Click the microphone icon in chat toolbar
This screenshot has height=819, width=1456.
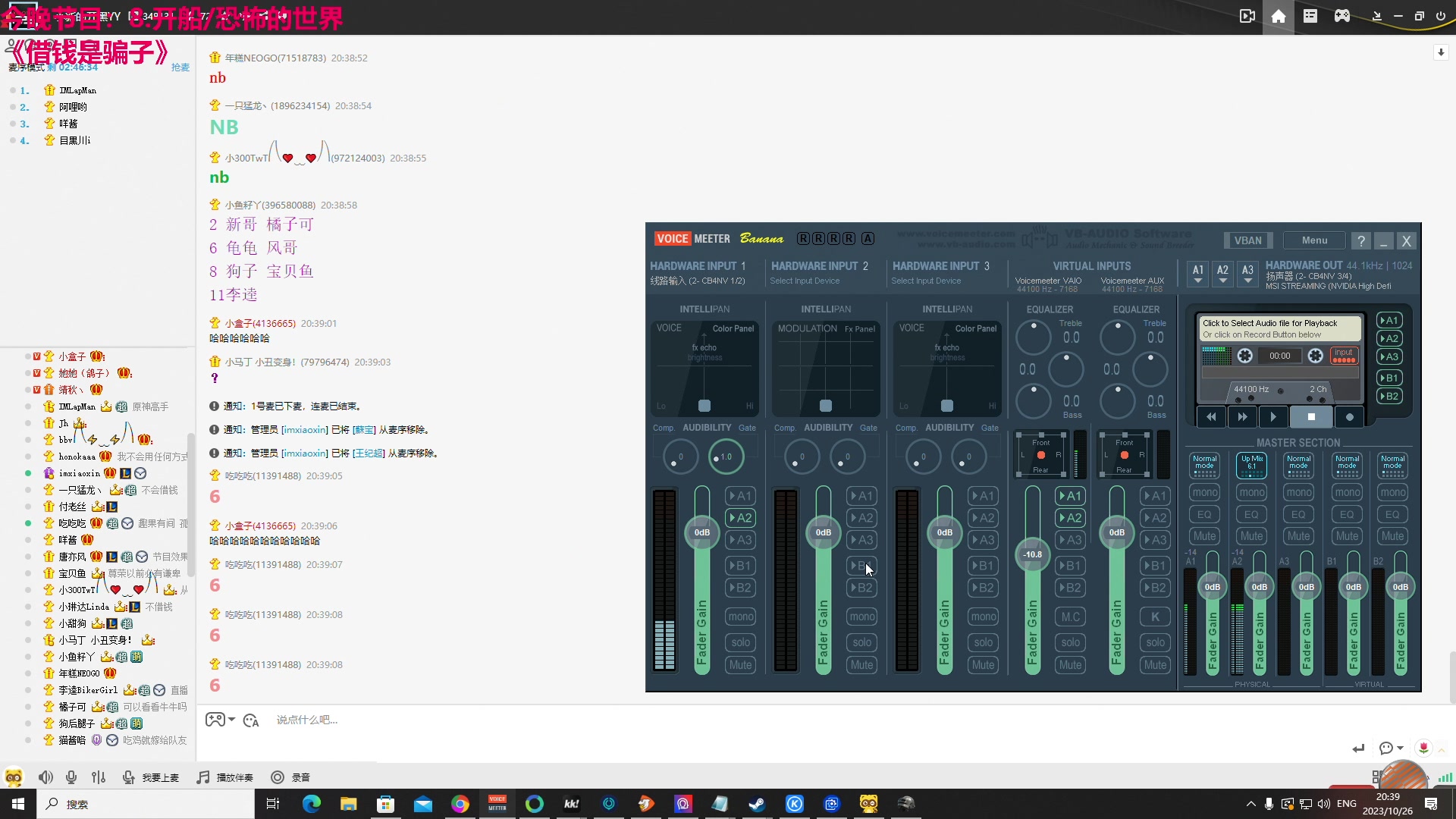tap(71, 777)
